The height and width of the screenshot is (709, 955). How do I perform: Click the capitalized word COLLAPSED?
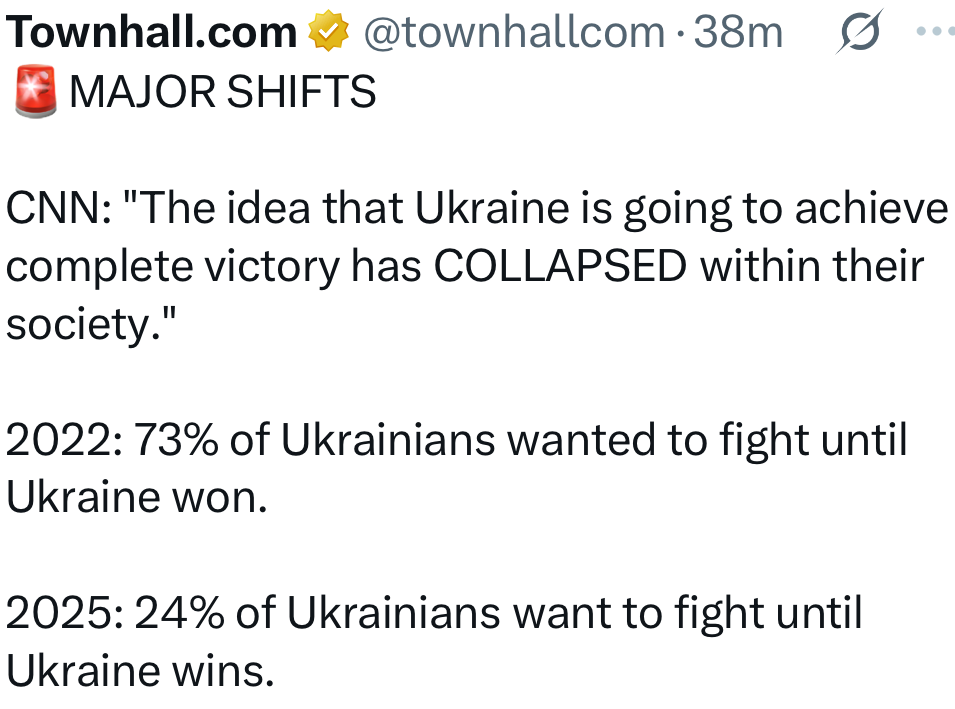click(x=561, y=268)
